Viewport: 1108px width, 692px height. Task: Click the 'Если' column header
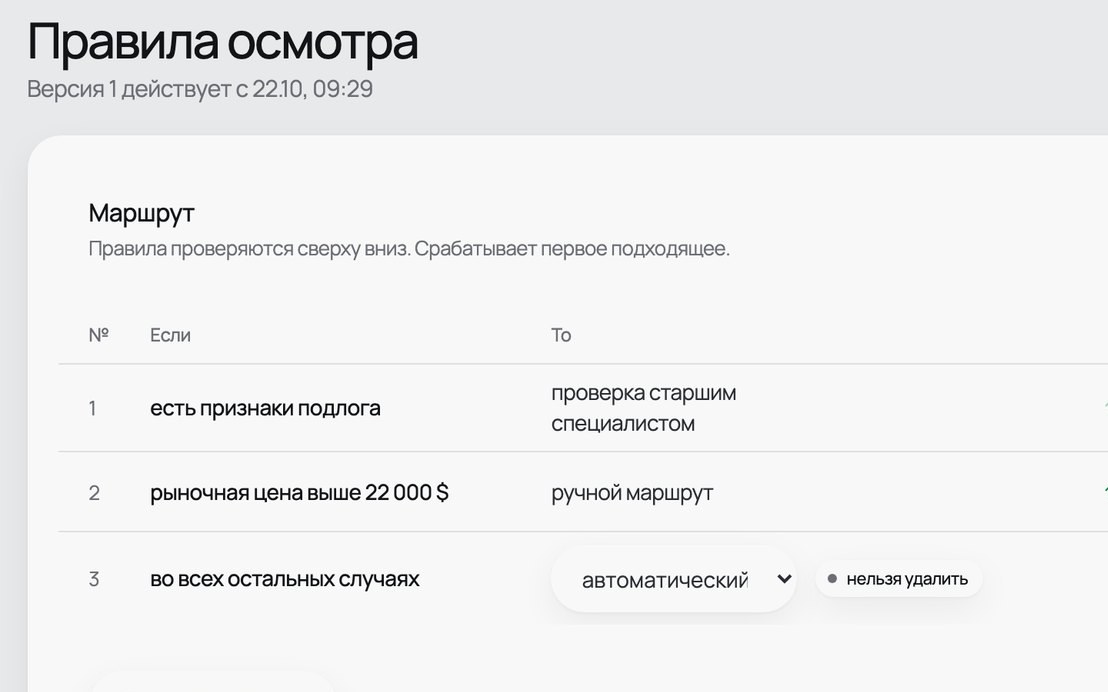170,334
